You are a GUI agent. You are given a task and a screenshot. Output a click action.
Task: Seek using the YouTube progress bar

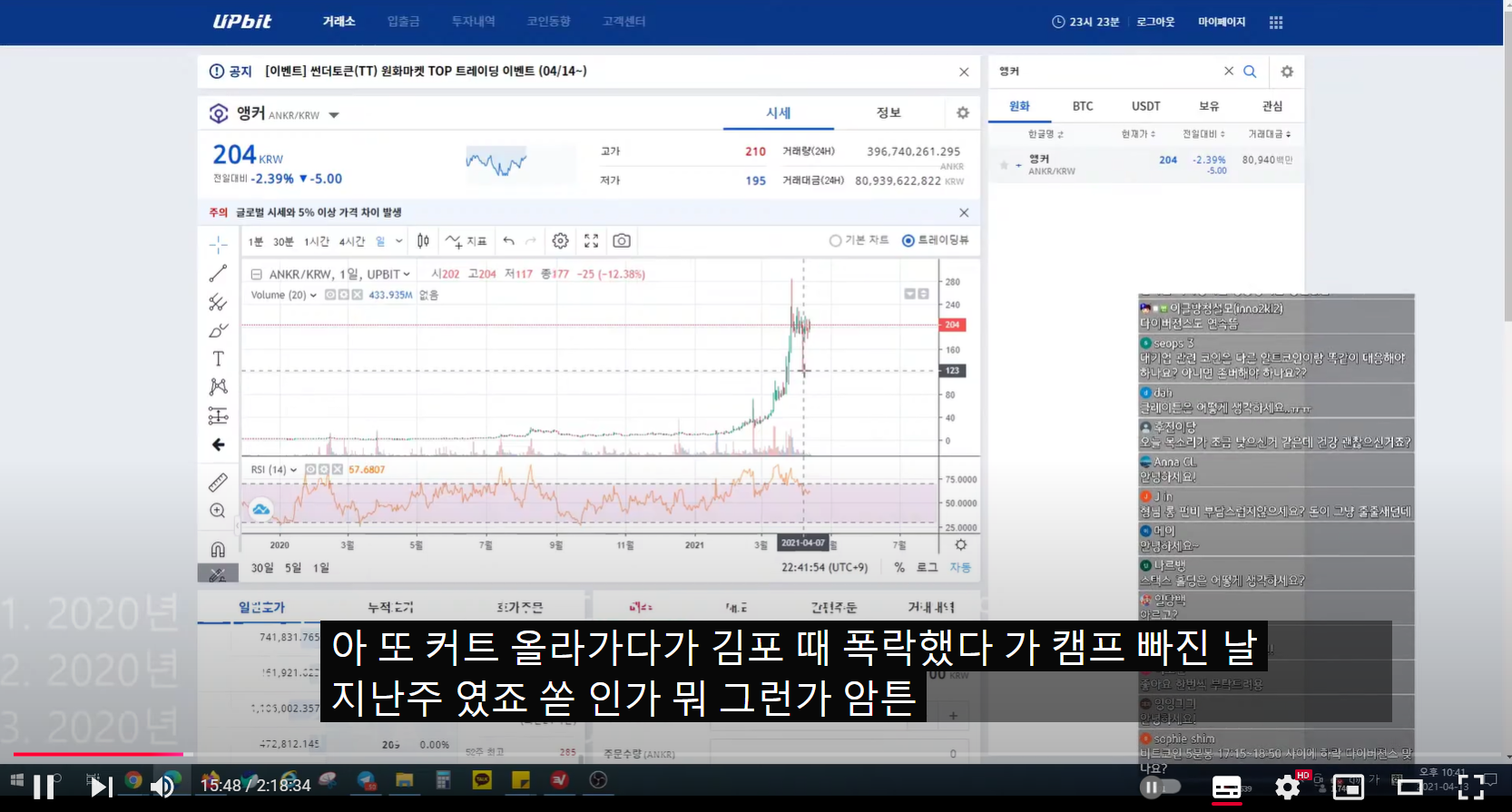click(x=756, y=754)
